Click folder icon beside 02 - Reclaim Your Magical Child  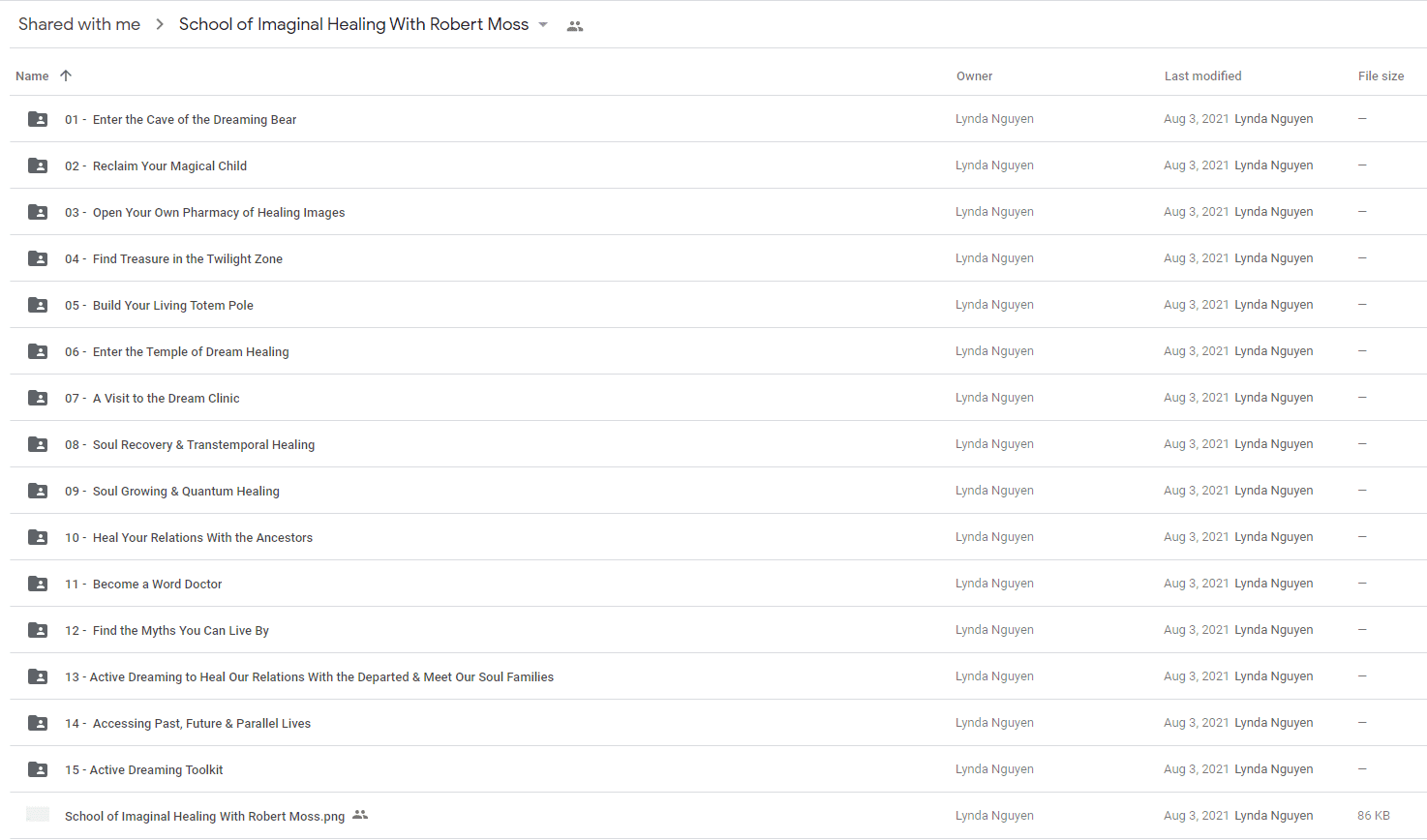pos(38,165)
